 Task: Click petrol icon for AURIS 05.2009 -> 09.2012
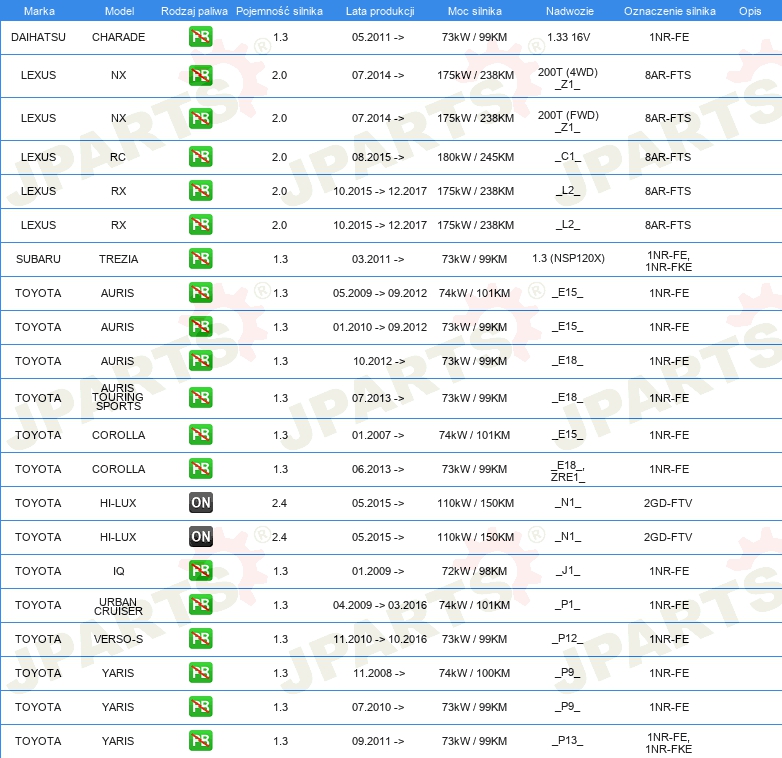click(x=200, y=292)
